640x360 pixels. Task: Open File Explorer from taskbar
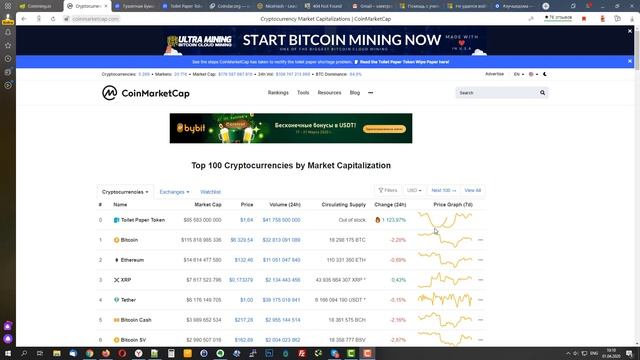tap(57, 353)
